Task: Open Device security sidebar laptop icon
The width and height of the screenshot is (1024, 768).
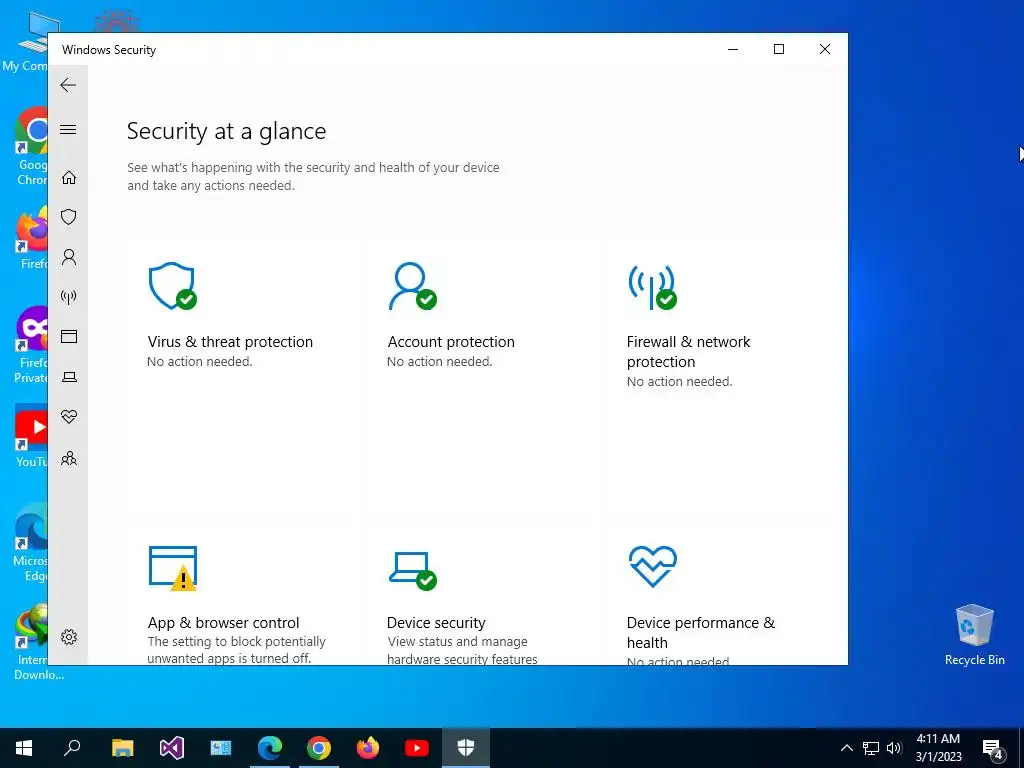Action: 69,377
